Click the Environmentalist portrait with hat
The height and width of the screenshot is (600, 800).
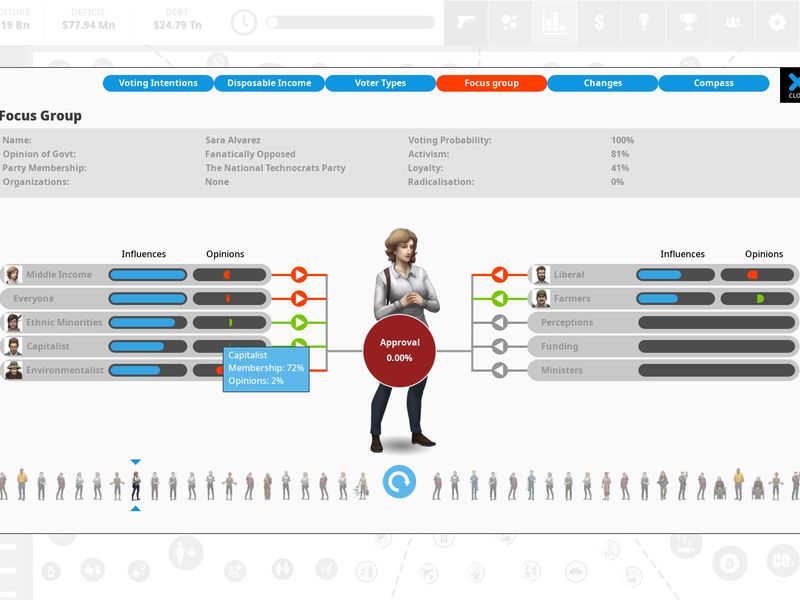(13, 370)
